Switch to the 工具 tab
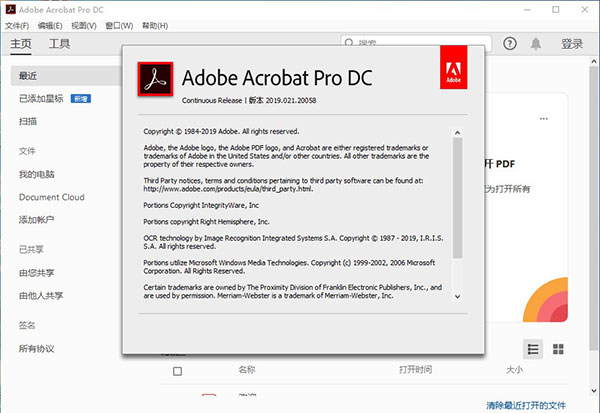 click(59, 44)
